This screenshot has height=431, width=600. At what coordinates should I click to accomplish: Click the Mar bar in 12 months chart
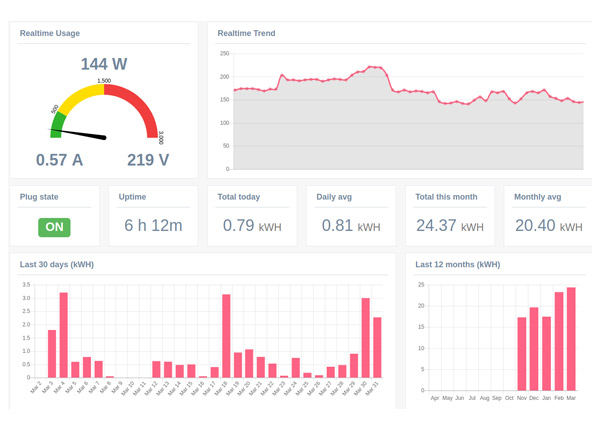click(571, 339)
